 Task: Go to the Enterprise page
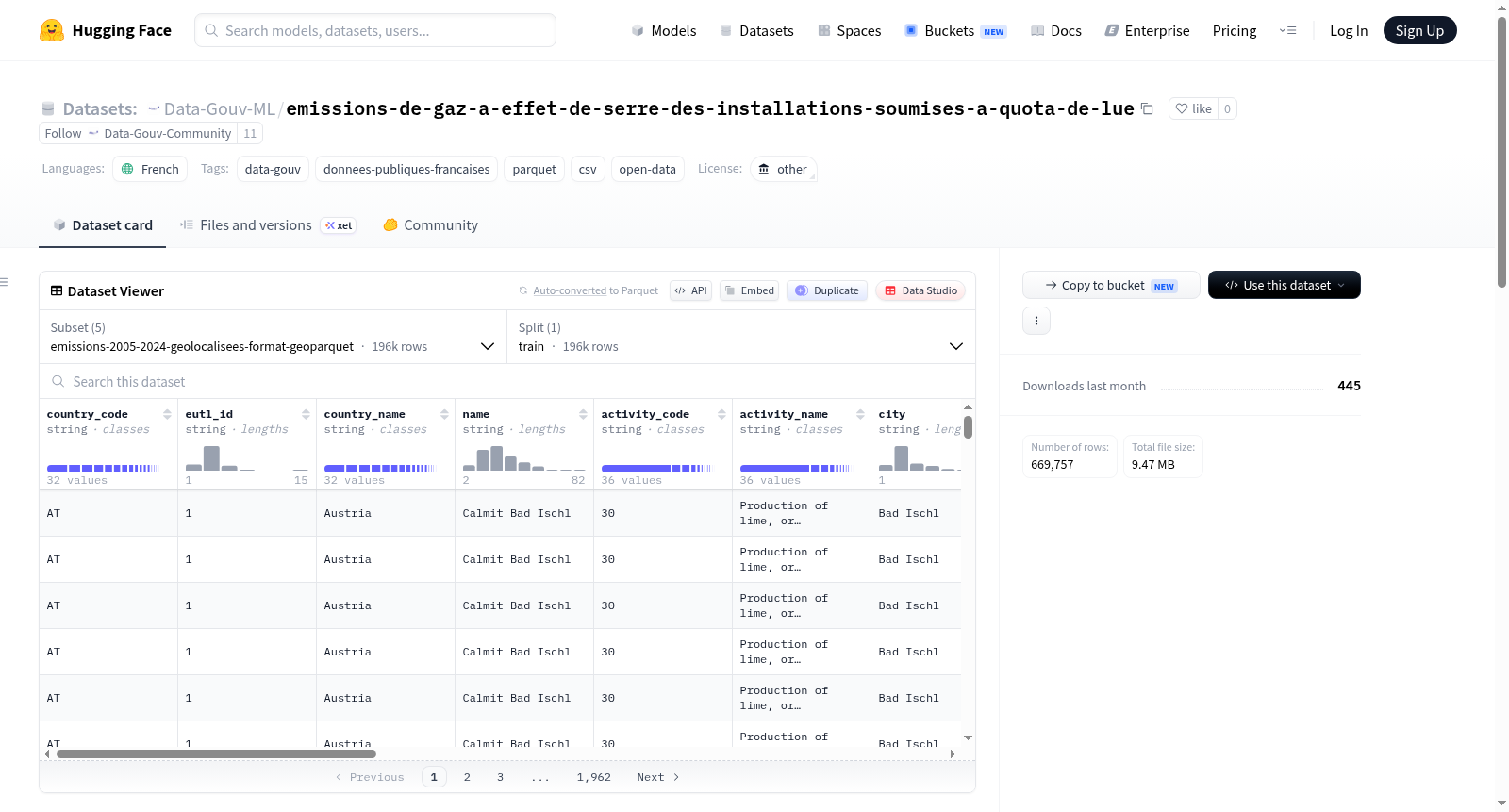[1147, 30]
